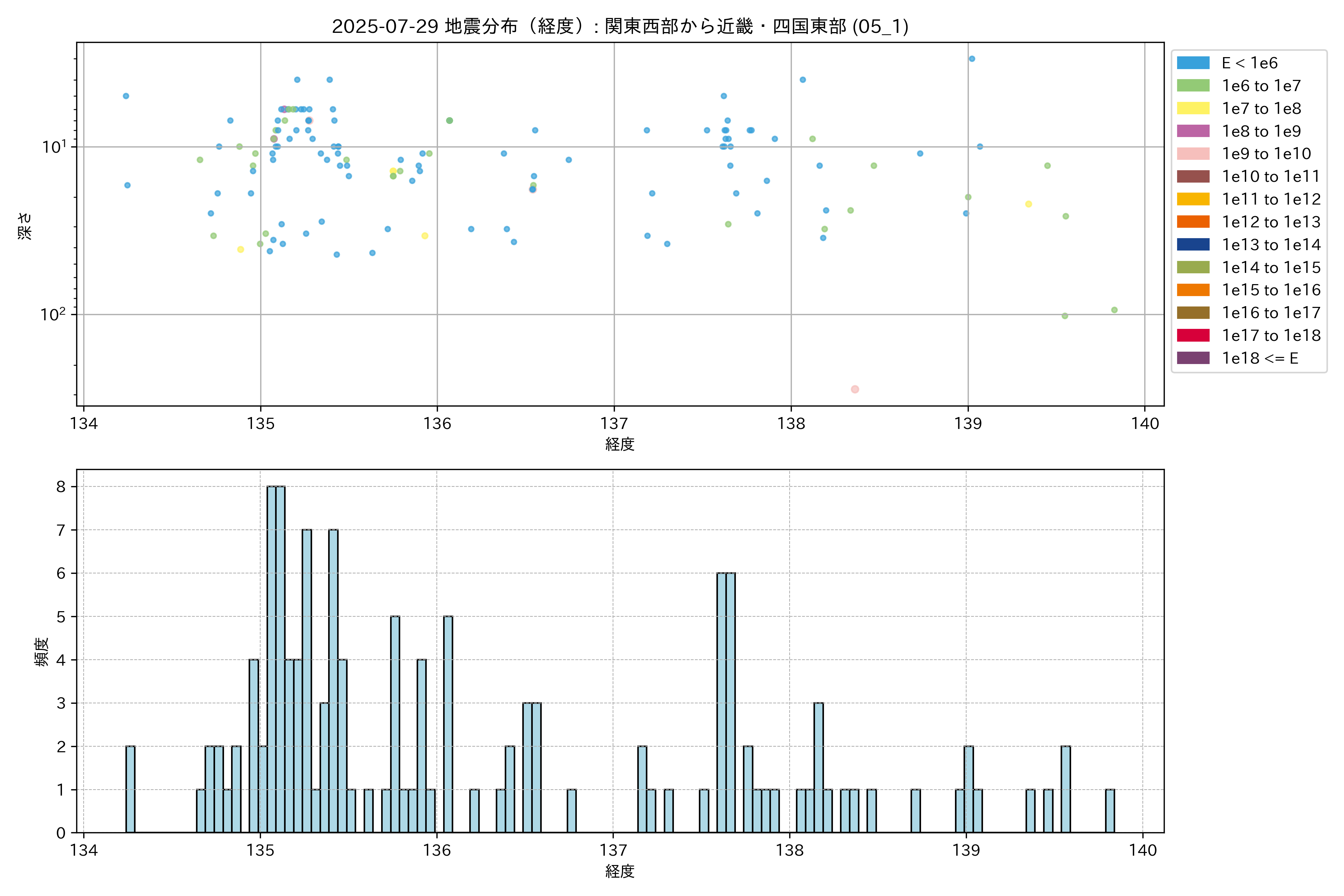Image resolution: width=1344 pixels, height=896 pixels.
Task: Click the height-5 histogram bar just past 136
Action: point(448,724)
